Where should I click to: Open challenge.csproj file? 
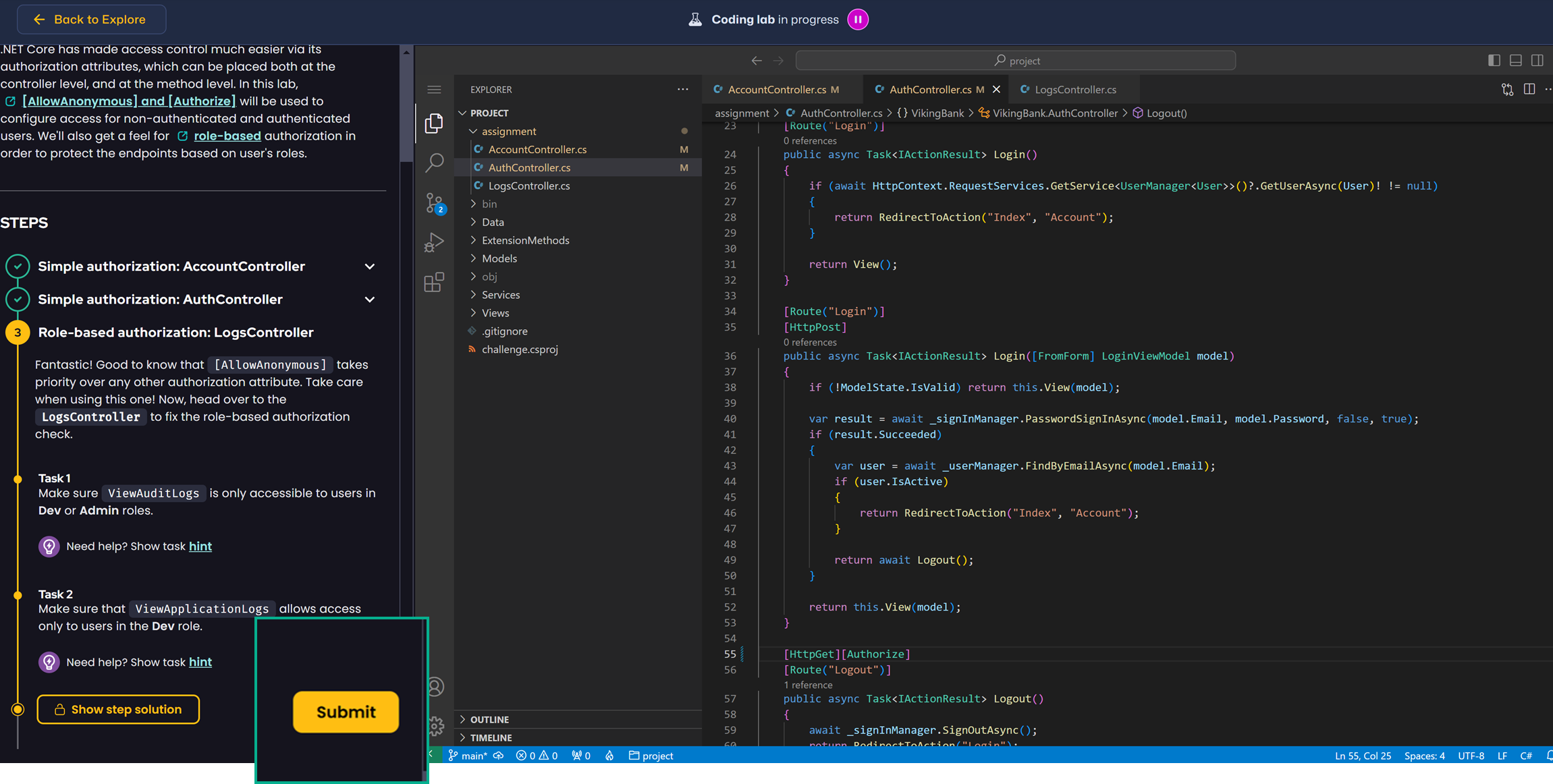coord(520,349)
